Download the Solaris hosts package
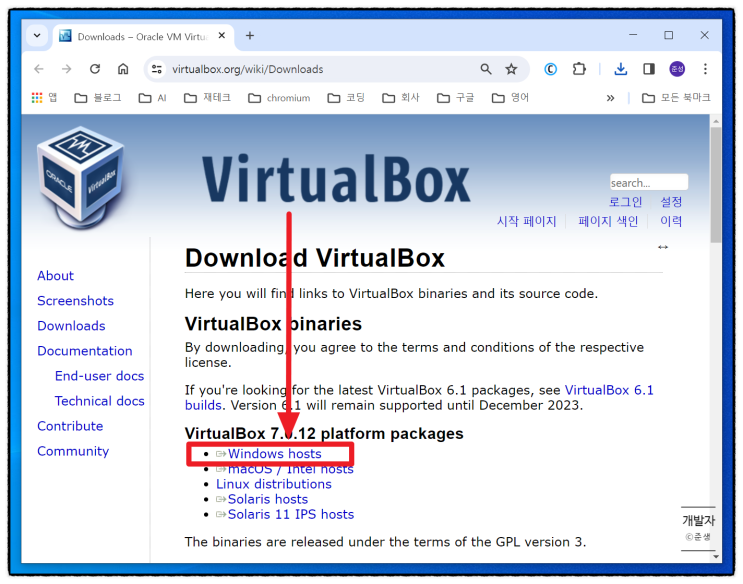743x584 pixels. click(x=268, y=500)
